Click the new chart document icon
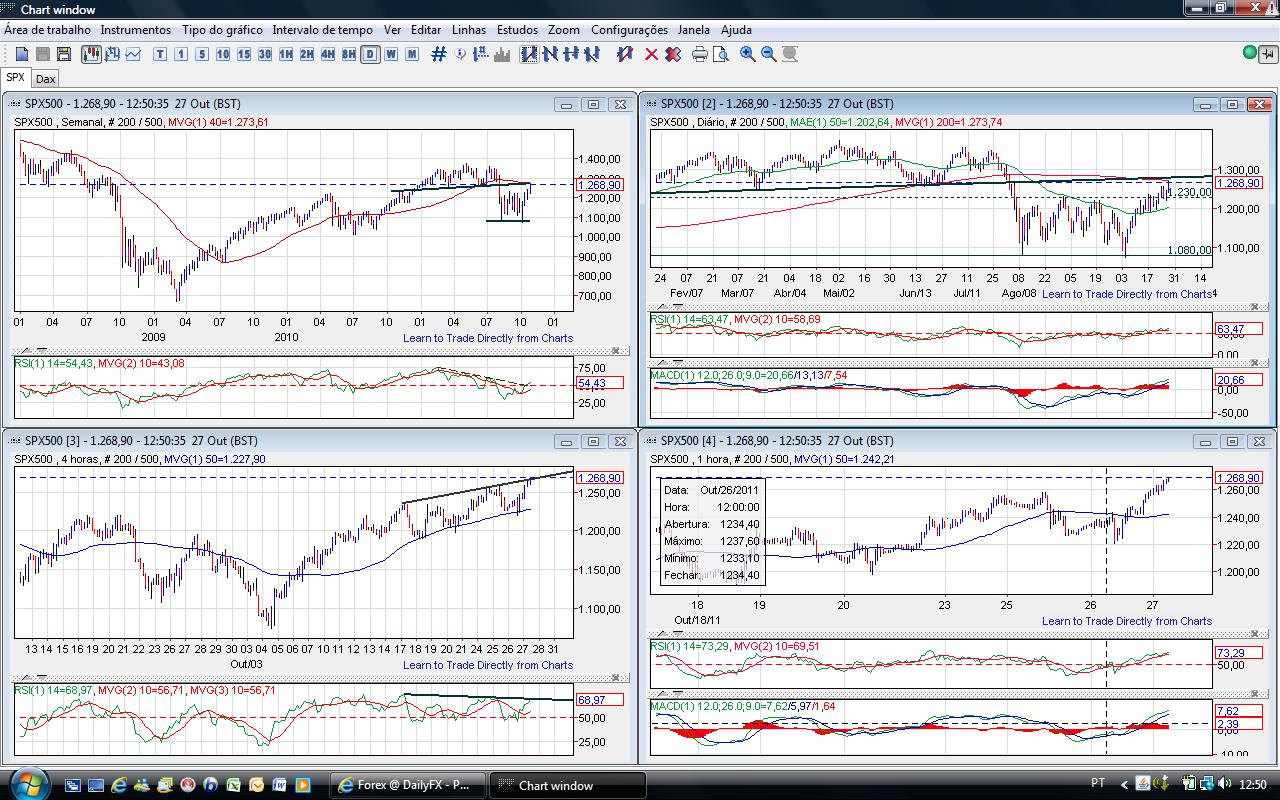 click(x=22, y=54)
